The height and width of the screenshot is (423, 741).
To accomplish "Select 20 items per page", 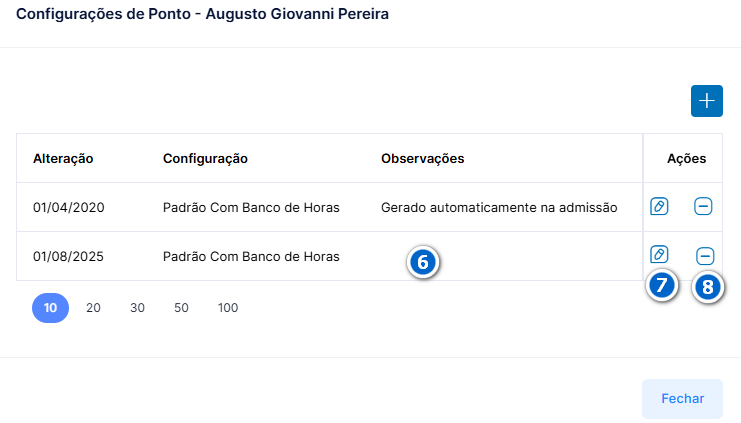I will click(x=93, y=308).
